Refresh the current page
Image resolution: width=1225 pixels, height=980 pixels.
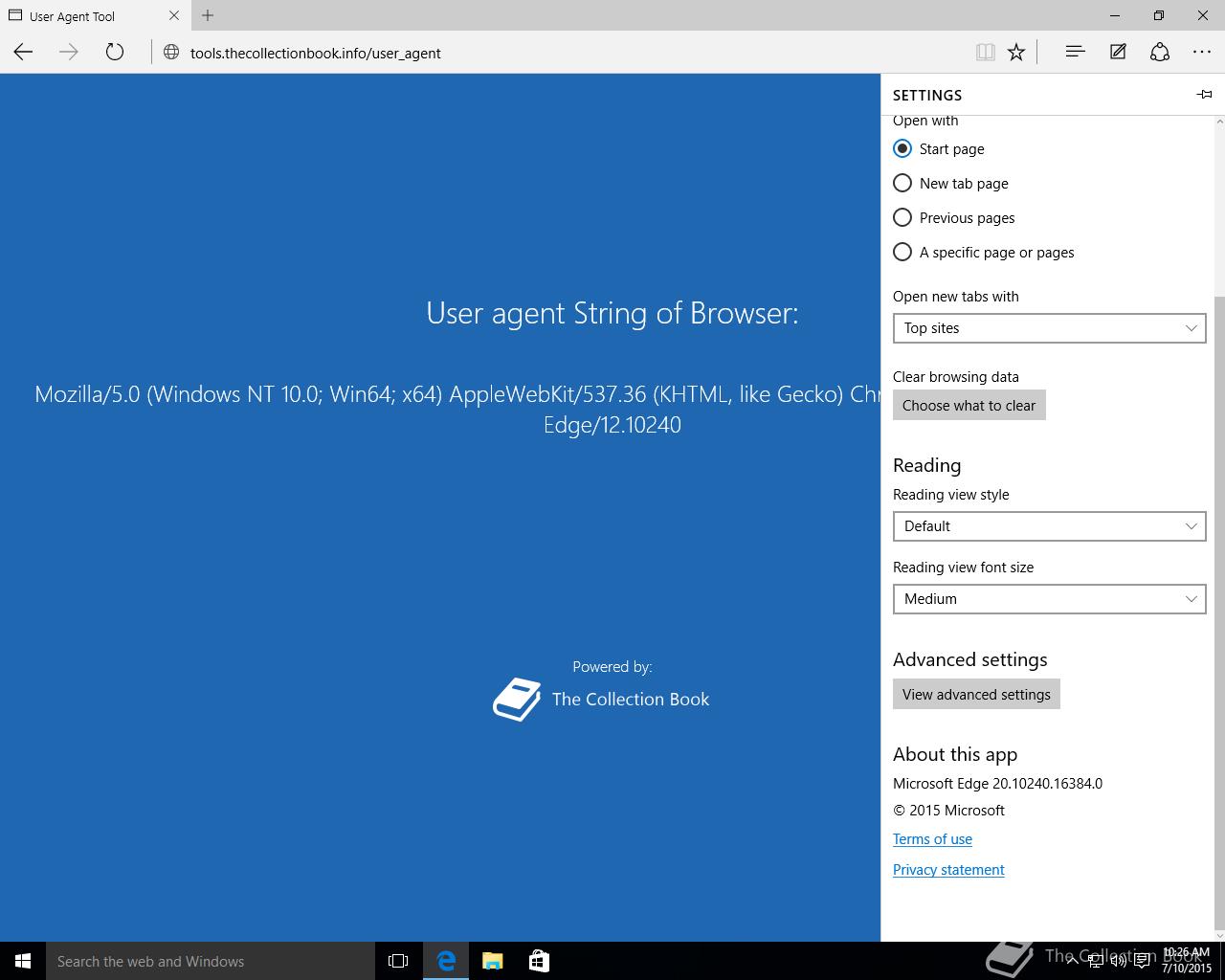[x=115, y=53]
